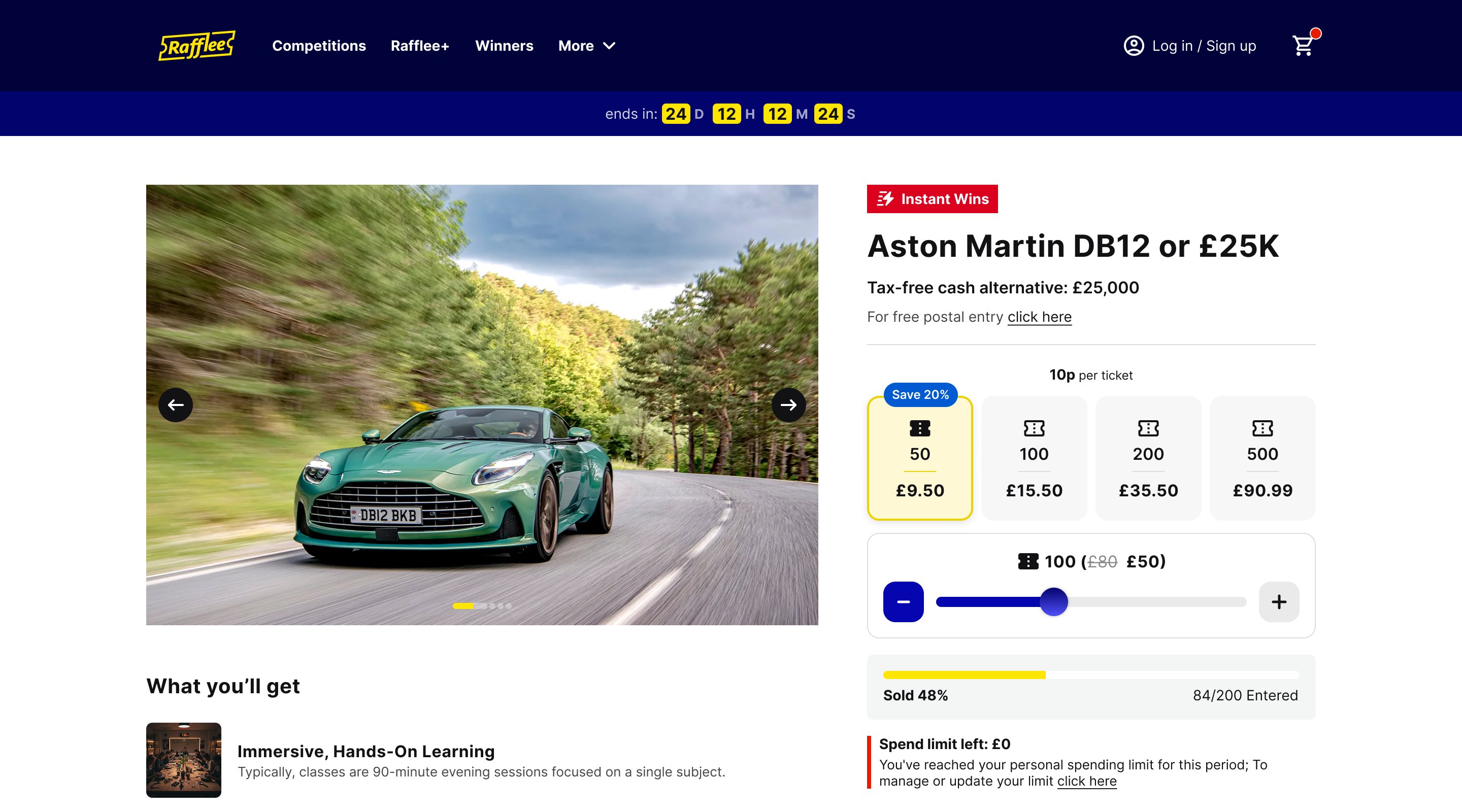This screenshot has width=1462, height=812.
Task: Click the Save 20% badge
Action: click(920, 394)
